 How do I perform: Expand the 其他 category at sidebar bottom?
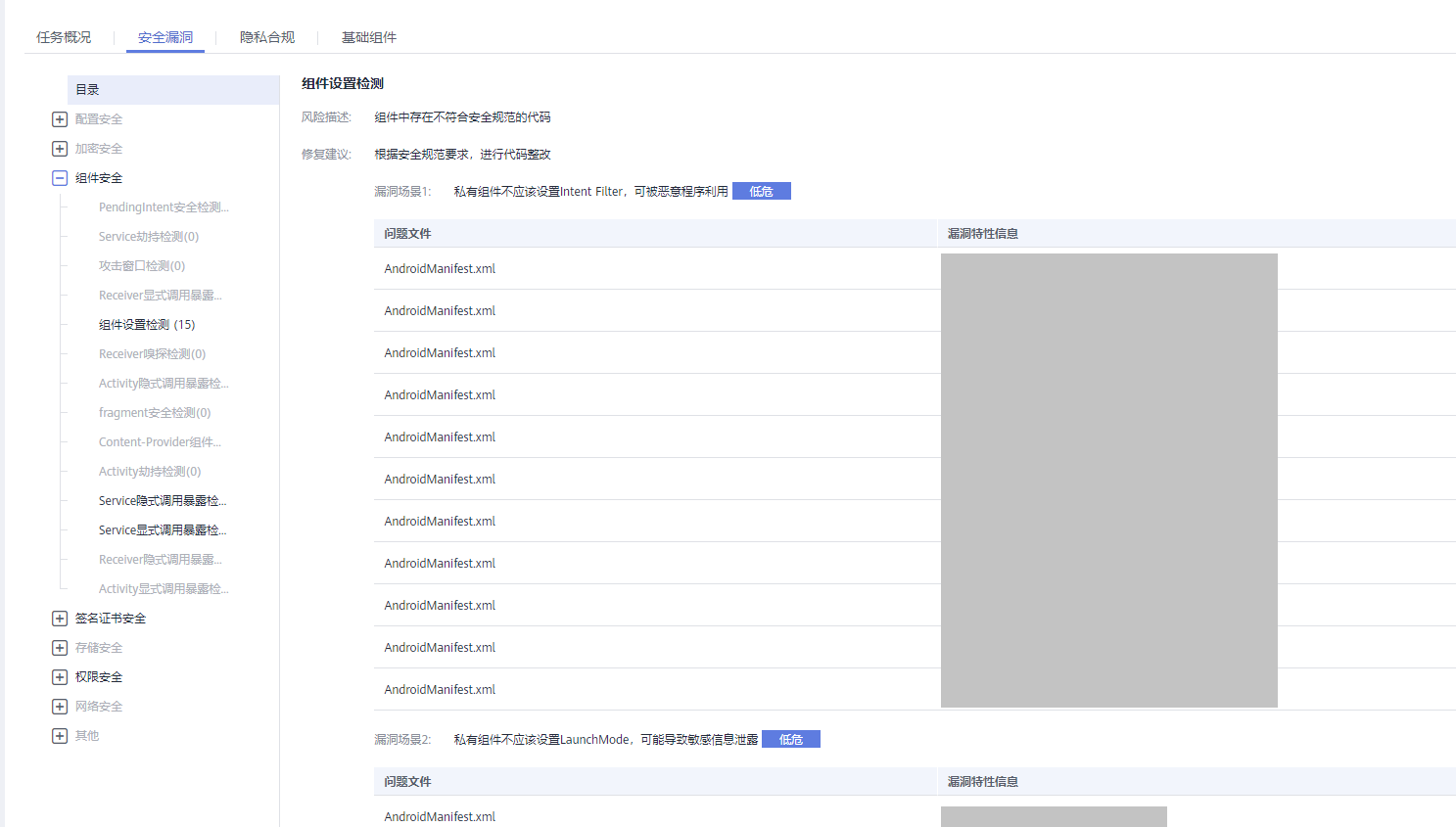click(59, 735)
